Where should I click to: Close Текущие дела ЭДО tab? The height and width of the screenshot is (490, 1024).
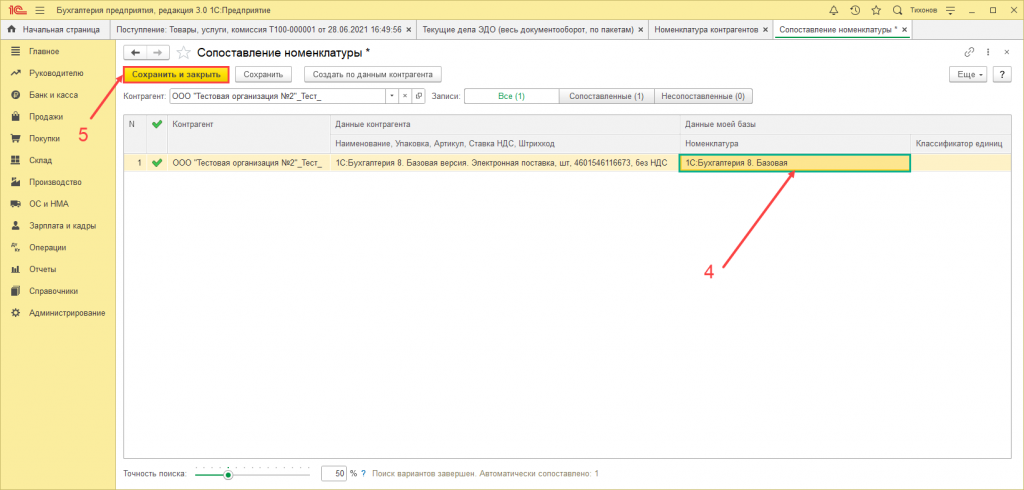[x=641, y=30]
